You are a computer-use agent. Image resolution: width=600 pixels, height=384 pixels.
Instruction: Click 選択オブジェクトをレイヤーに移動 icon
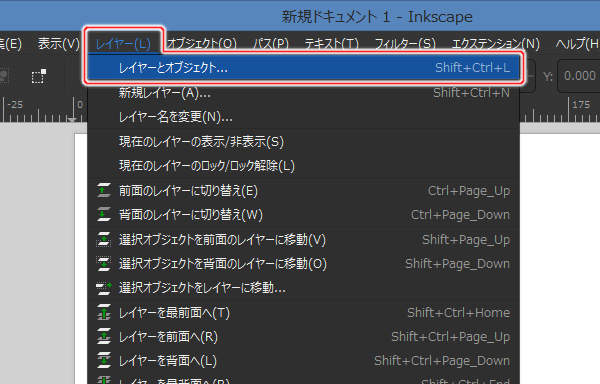click(x=104, y=288)
